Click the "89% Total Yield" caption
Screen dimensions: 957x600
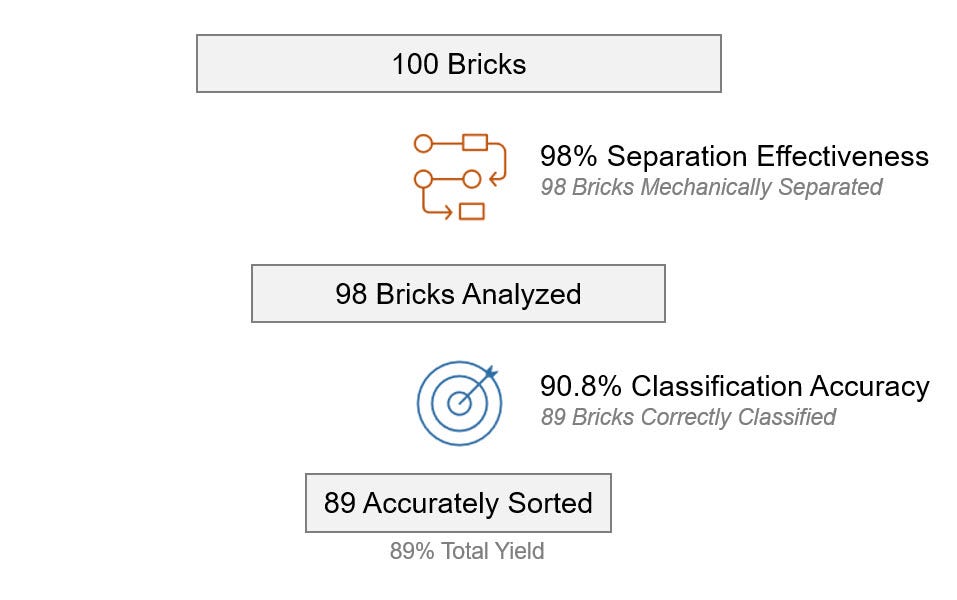467,551
